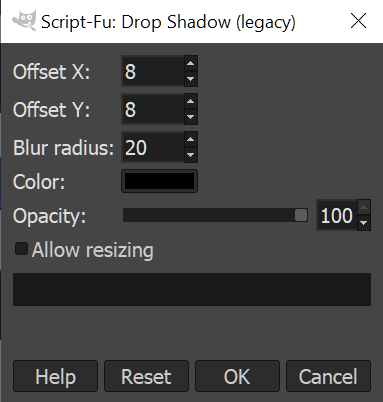Viewport: 383px width, 402px height.
Task: Cancel the Drop Shadow dialog
Action: tap(328, 376)
